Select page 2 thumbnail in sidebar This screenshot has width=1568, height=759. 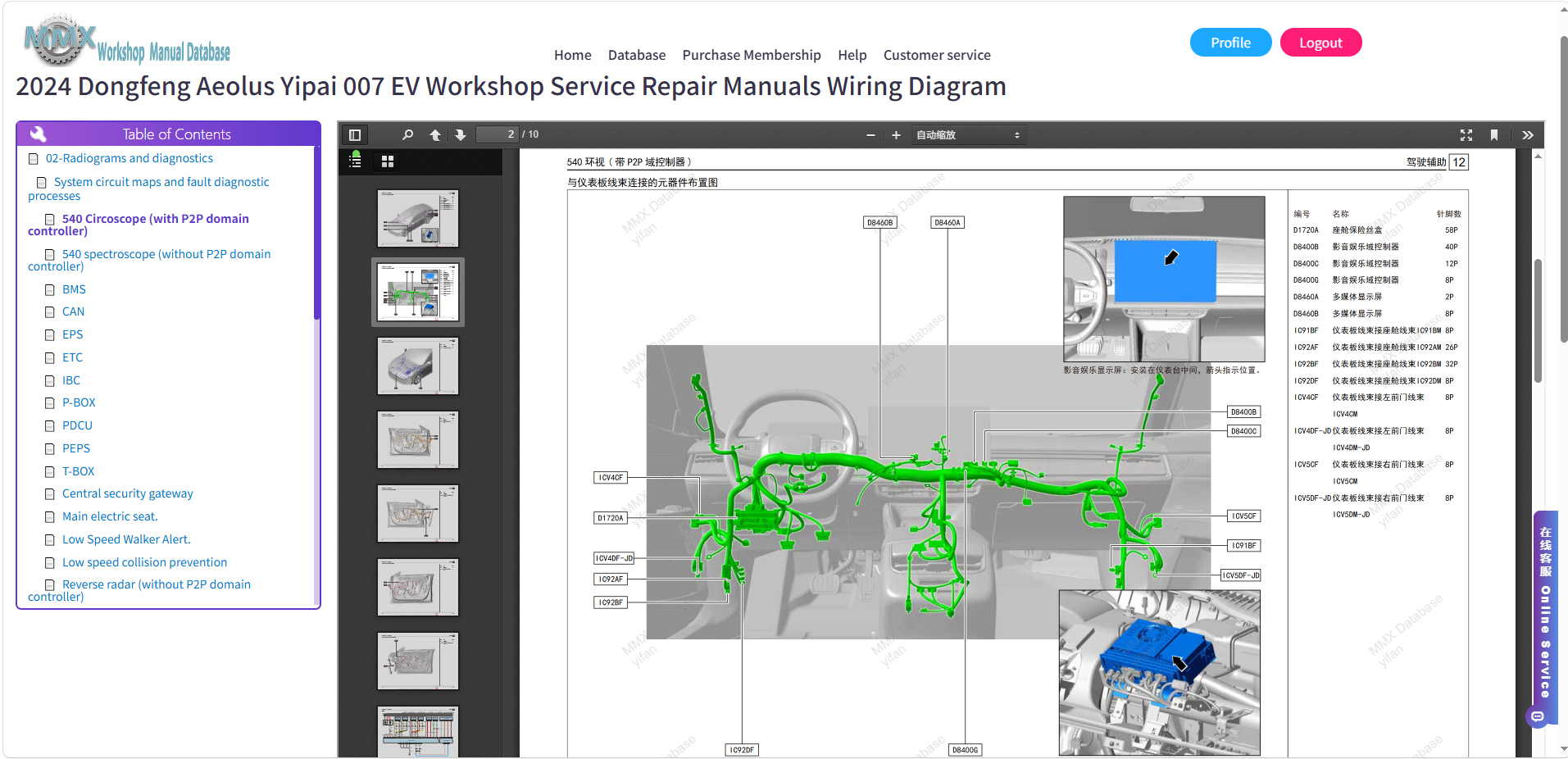pos(418,292)
